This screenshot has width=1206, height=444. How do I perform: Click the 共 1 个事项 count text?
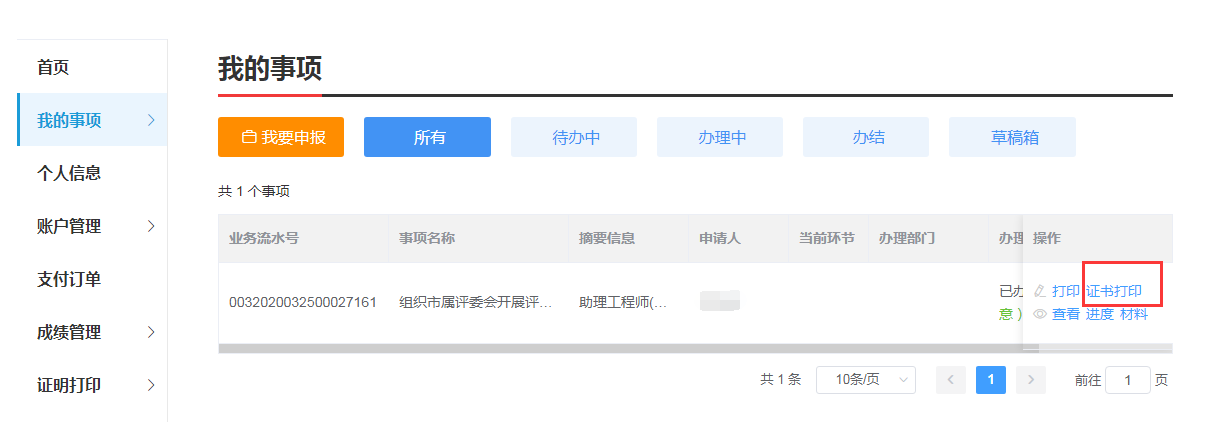tap(254, 191)
